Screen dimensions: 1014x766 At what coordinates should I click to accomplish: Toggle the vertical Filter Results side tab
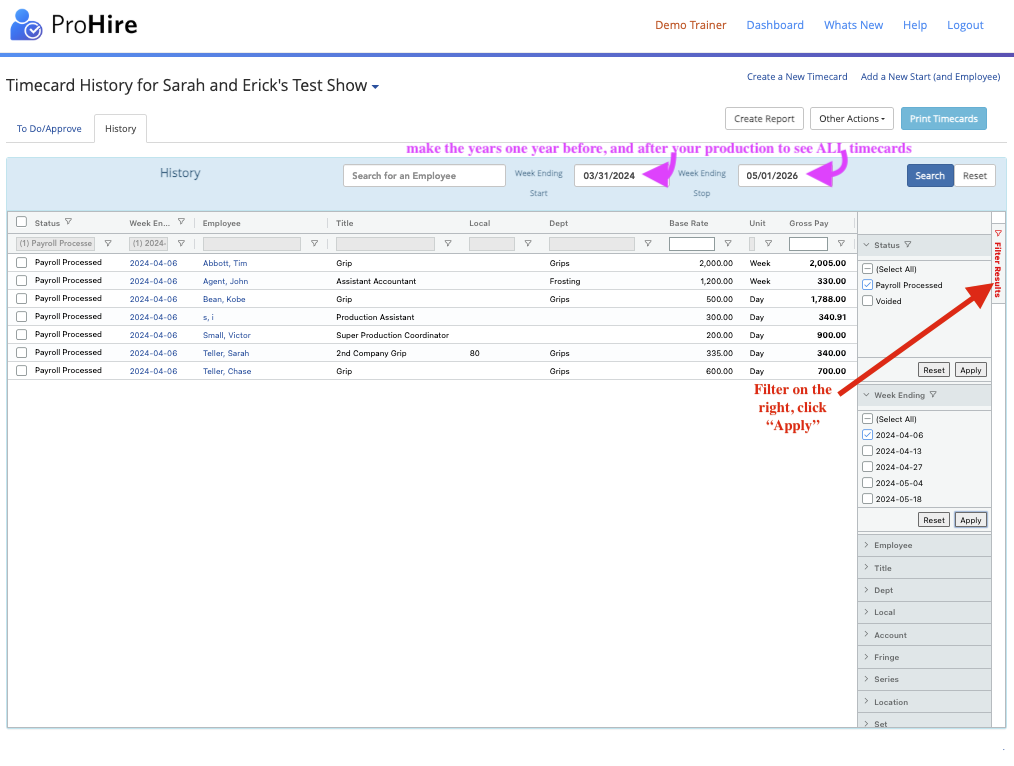coord(998,265)
